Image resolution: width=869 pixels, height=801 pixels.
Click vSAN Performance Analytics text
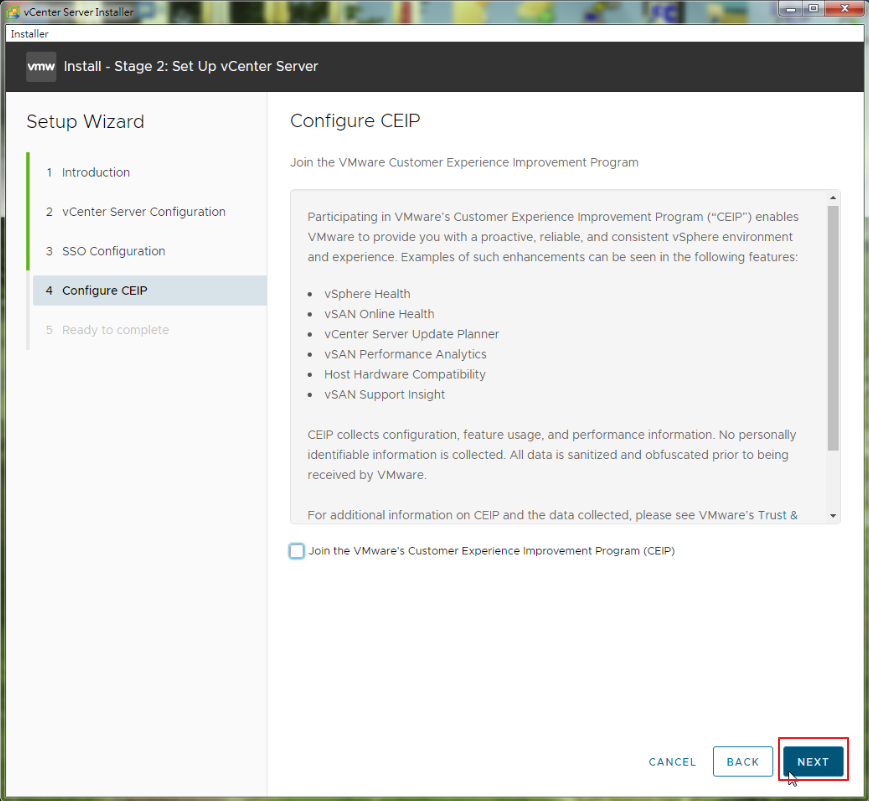point(405,354)
